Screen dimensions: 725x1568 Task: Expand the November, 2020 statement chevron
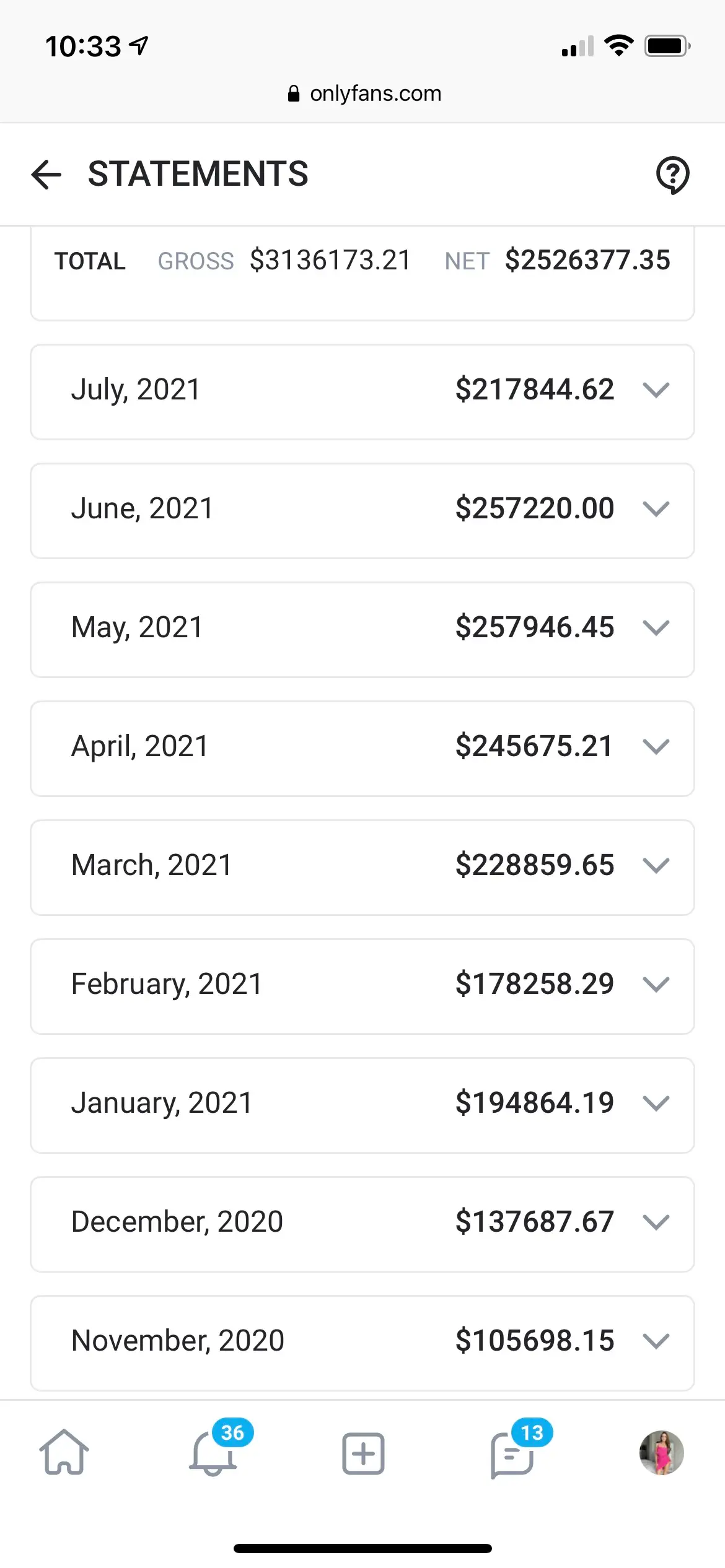[656, 1341]
